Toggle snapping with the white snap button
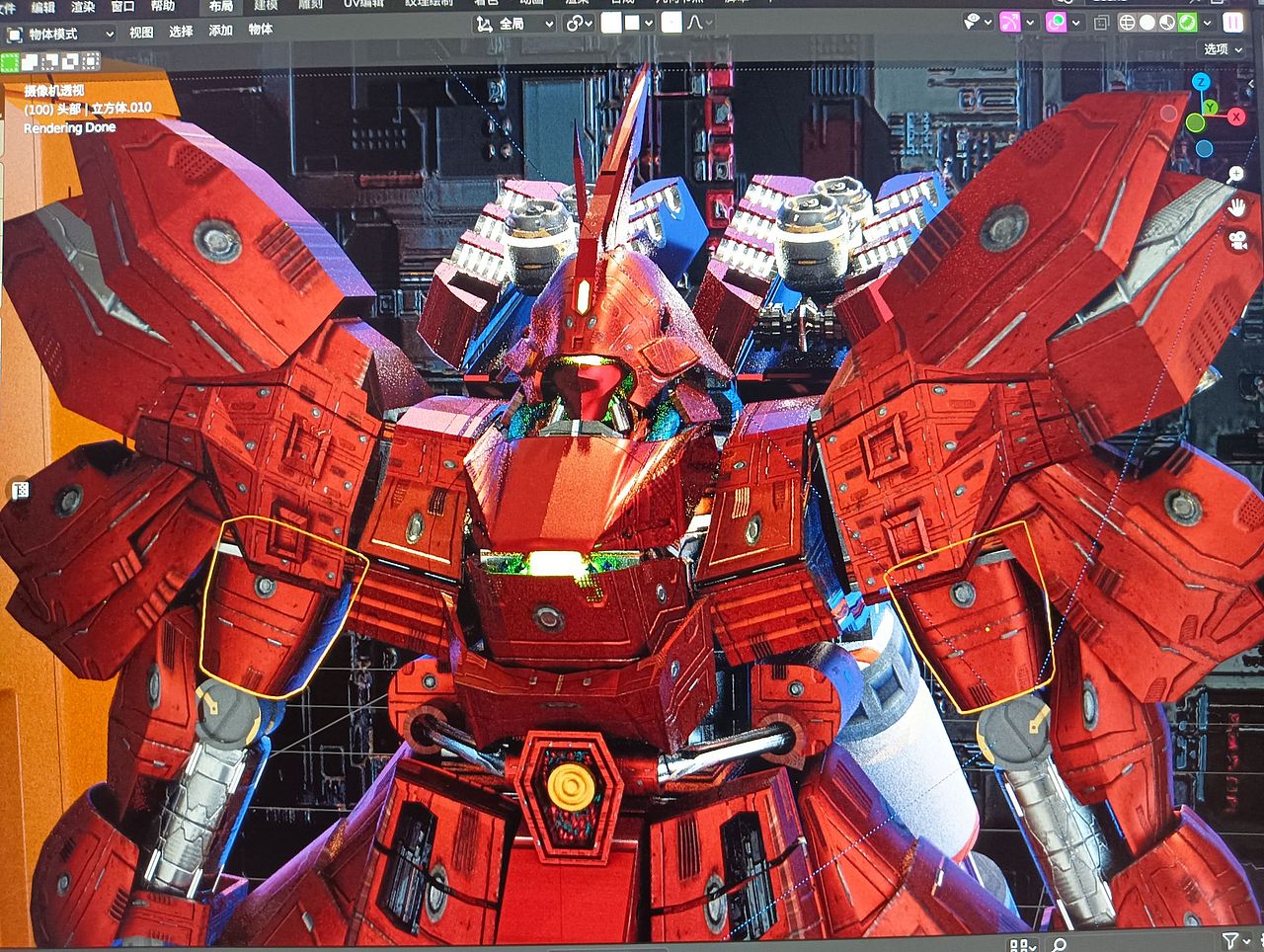1264x952 pixels. 611,22
